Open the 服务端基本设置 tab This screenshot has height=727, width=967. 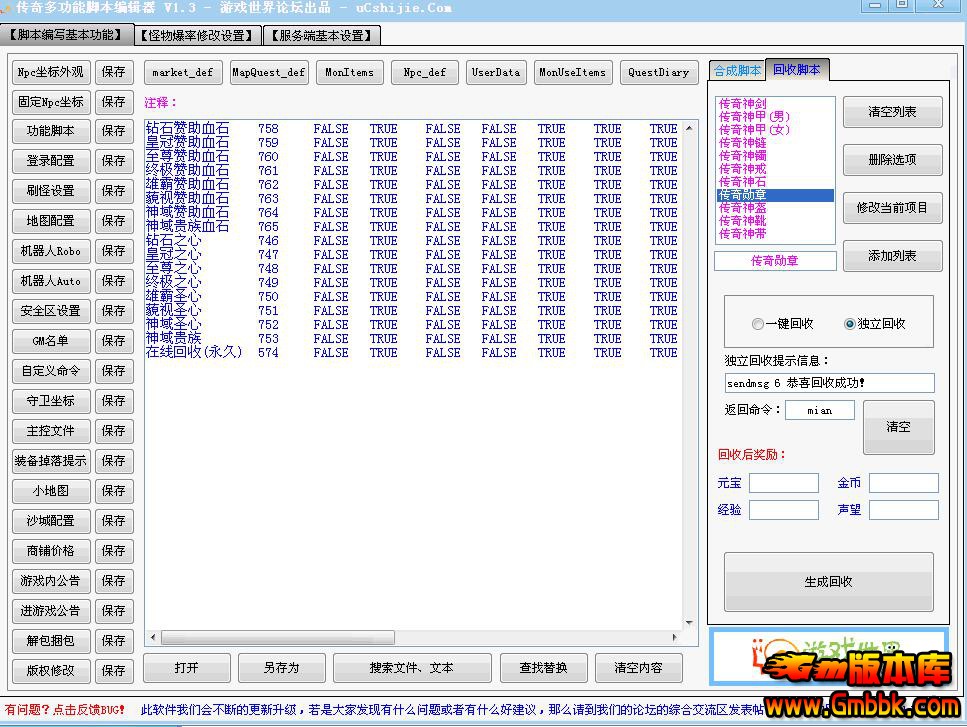tap(321, 36)
